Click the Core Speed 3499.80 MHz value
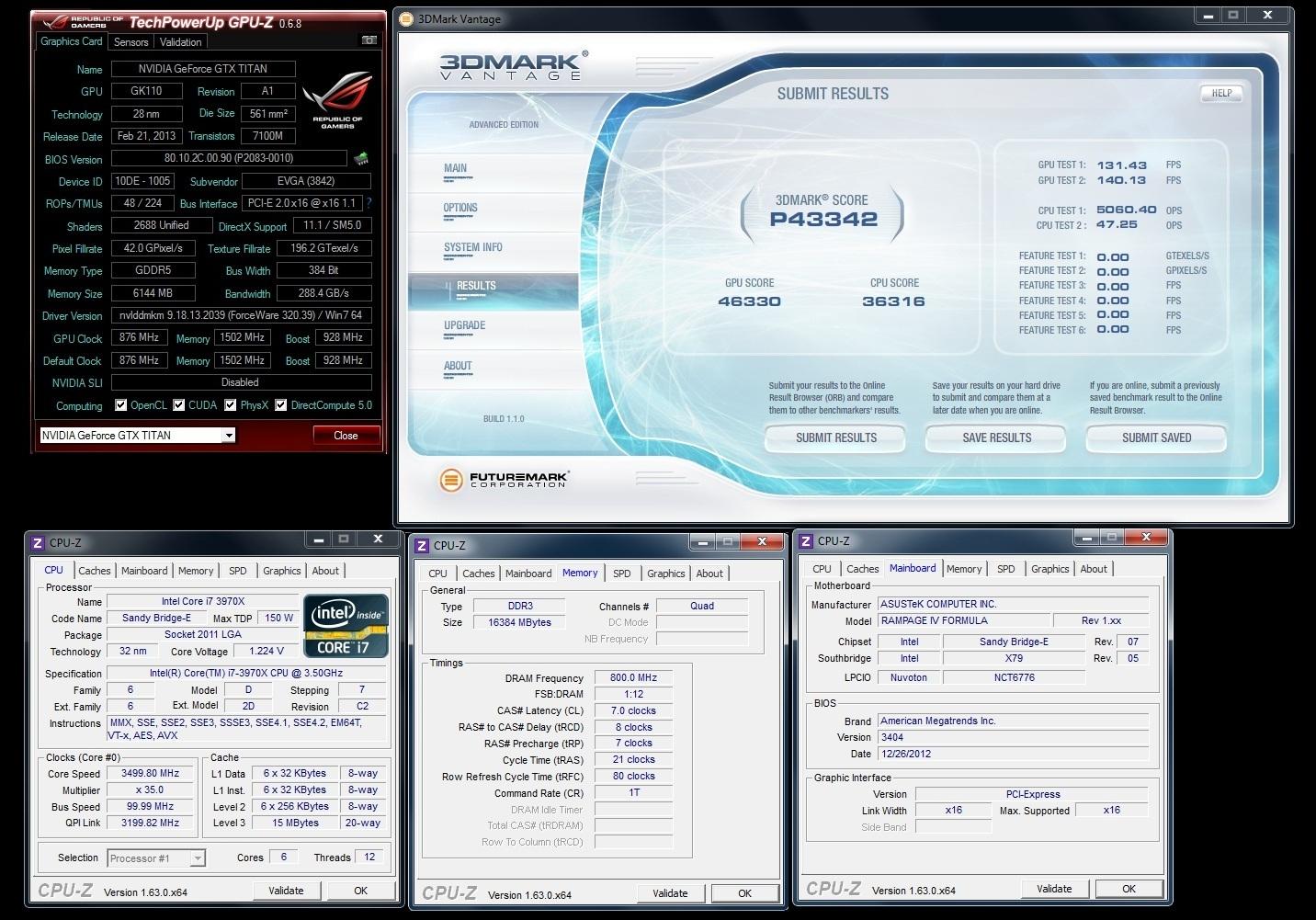 [150, 774]
